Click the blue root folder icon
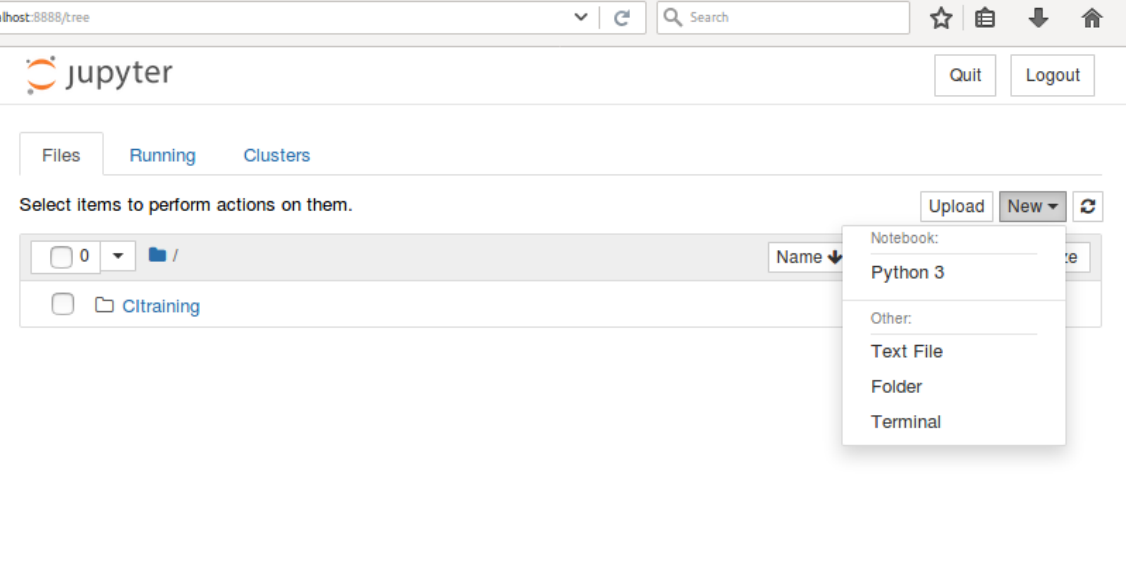Viewport: 1126px width, 561px height. click(x=157, y=255)
